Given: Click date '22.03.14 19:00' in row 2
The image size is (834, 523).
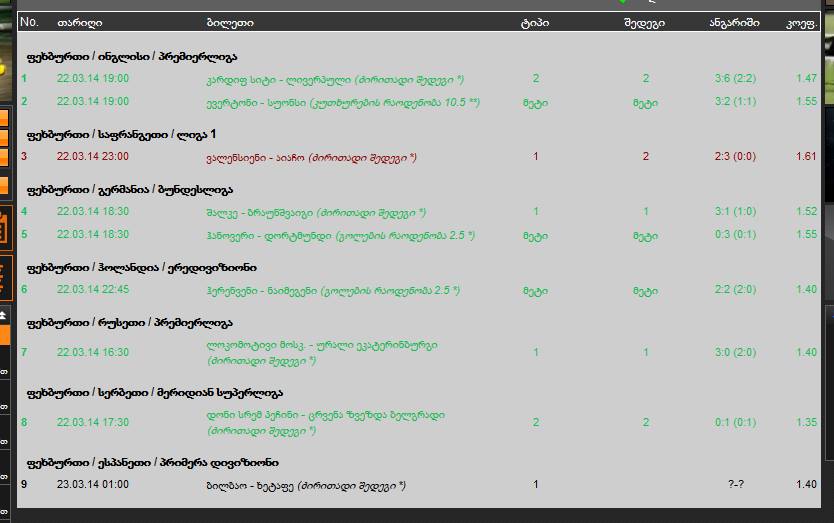Looking at the screenshot, I should point(93,101).
